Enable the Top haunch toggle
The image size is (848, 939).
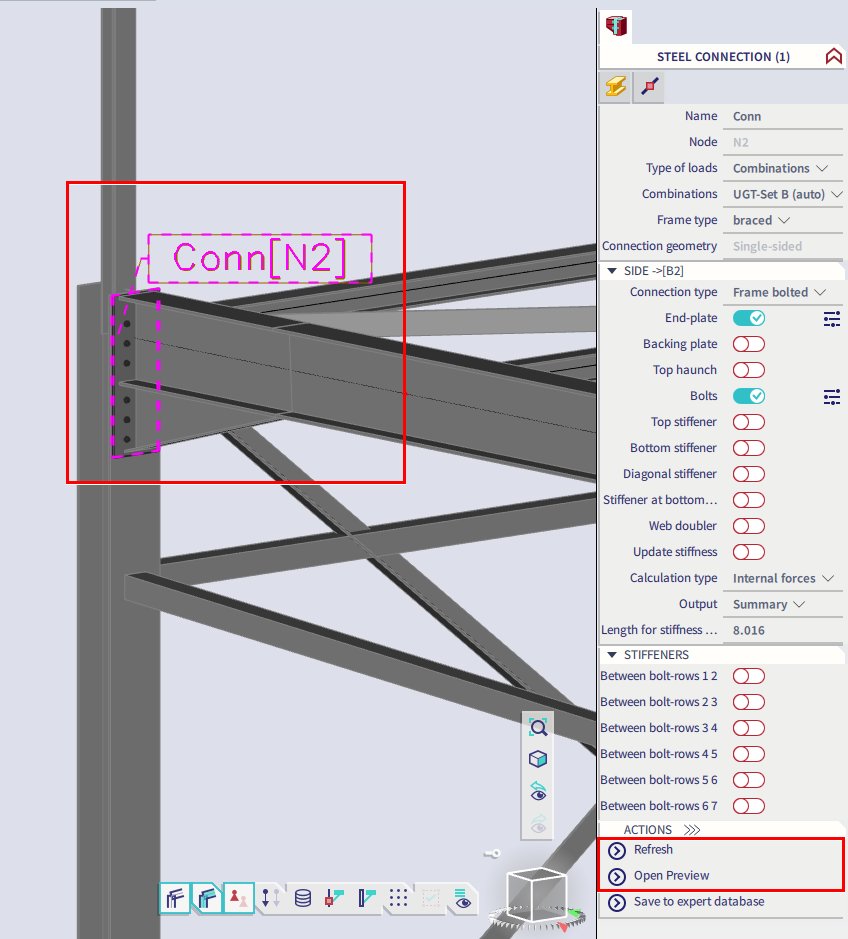click(748, 370)
